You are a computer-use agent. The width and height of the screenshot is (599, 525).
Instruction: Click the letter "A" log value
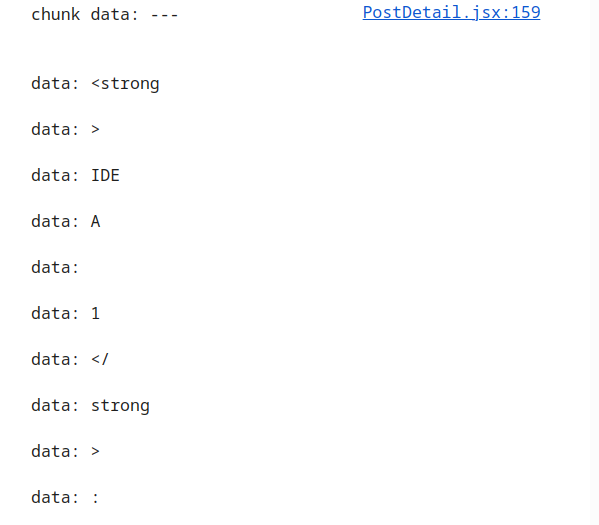click(x=95, y=222)
